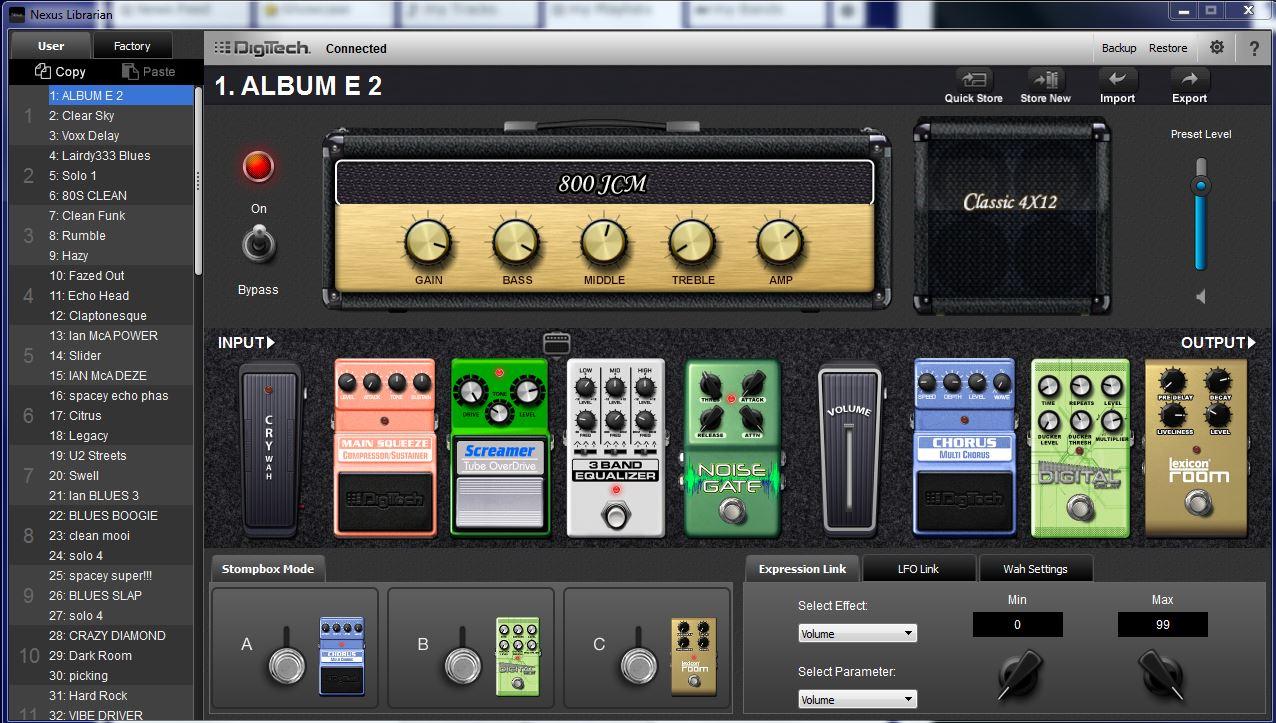Click the amp GAIN knob

point(428,243)
